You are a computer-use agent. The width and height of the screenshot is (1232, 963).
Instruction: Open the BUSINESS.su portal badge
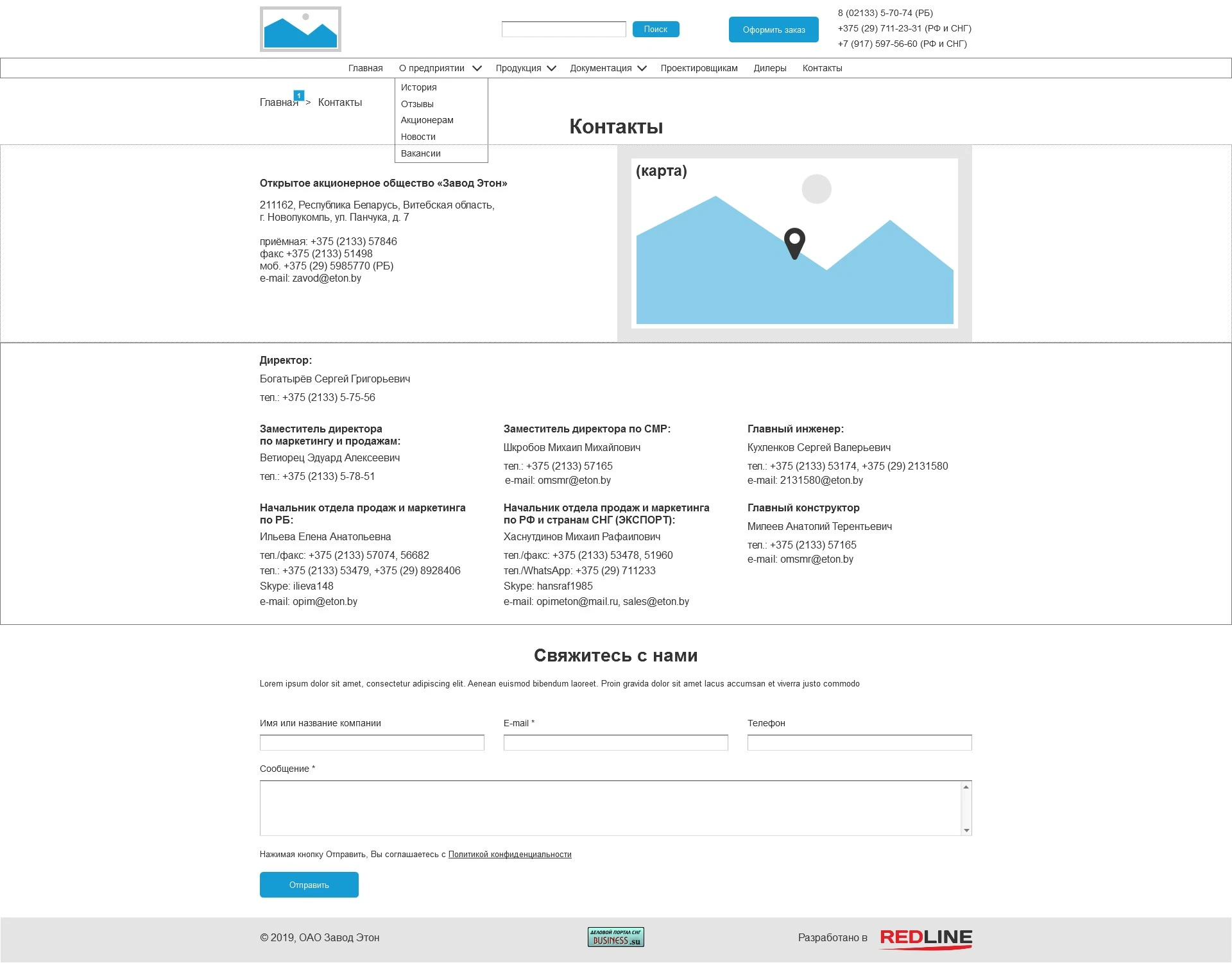[x=615, y=937]
